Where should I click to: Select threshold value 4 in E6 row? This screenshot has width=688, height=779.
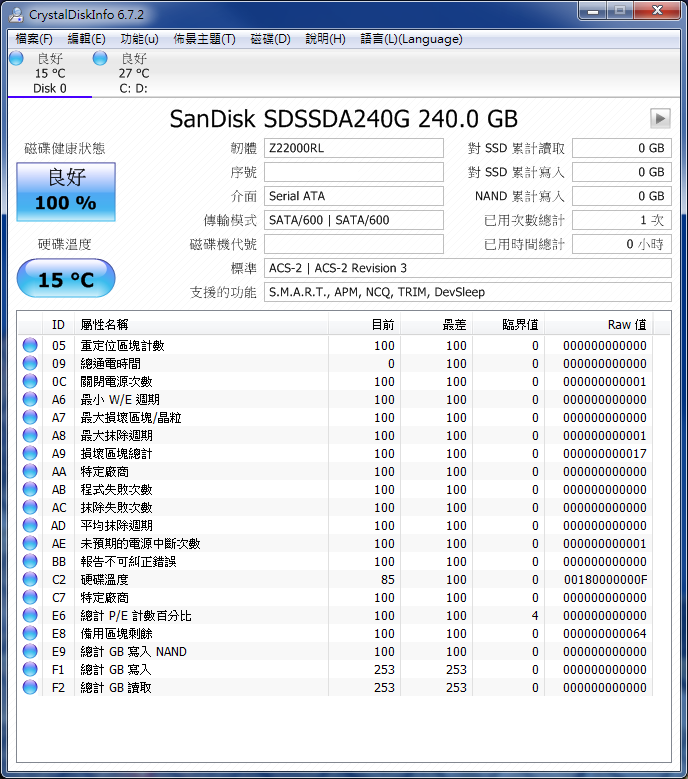(x=535, y=616)
